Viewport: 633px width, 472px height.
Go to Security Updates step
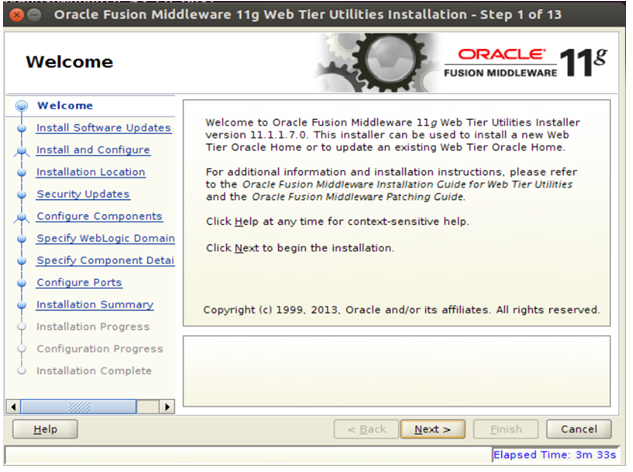83,194
